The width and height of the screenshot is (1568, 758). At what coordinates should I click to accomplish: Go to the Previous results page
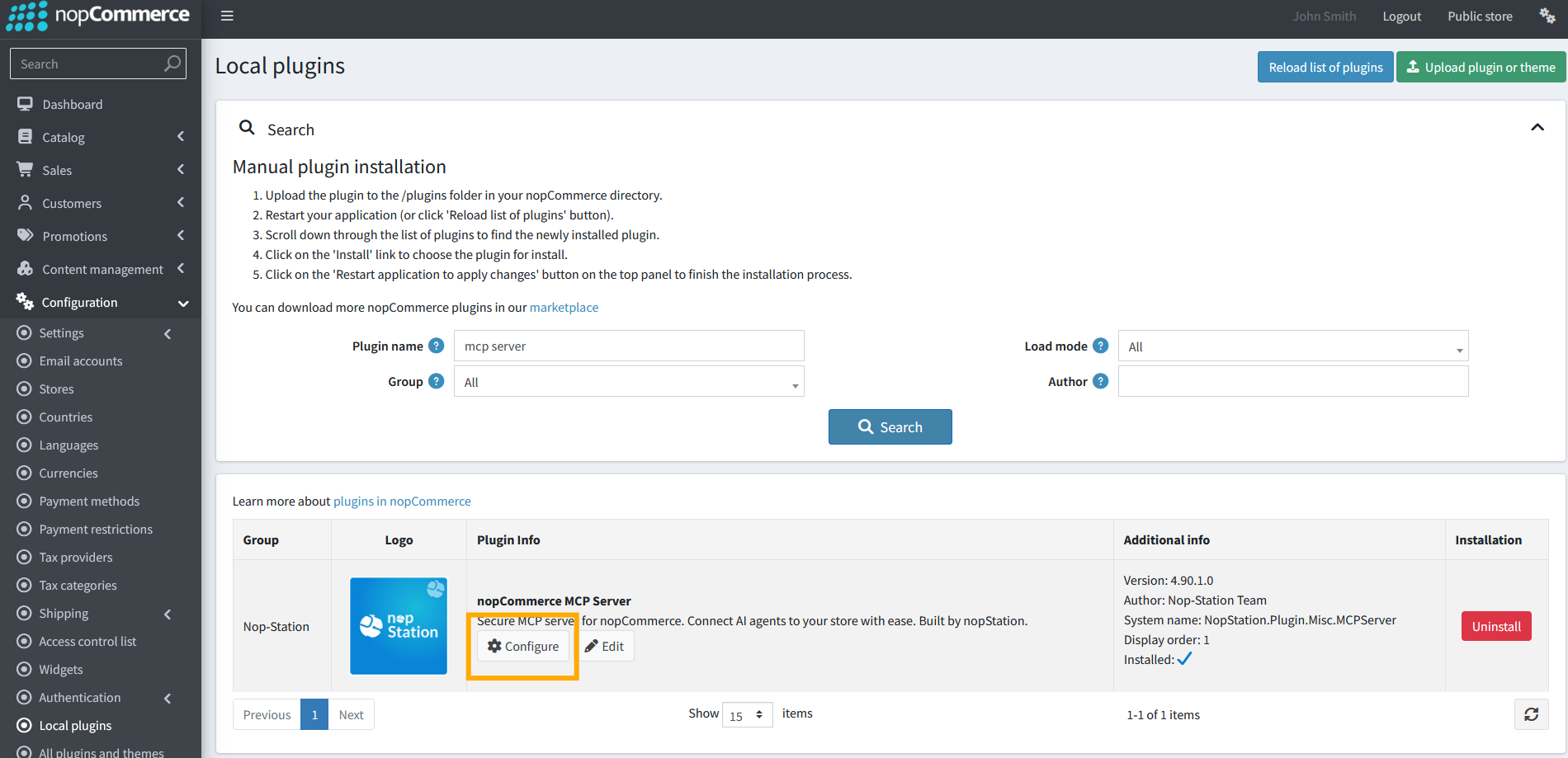click(x=267, y=714)
